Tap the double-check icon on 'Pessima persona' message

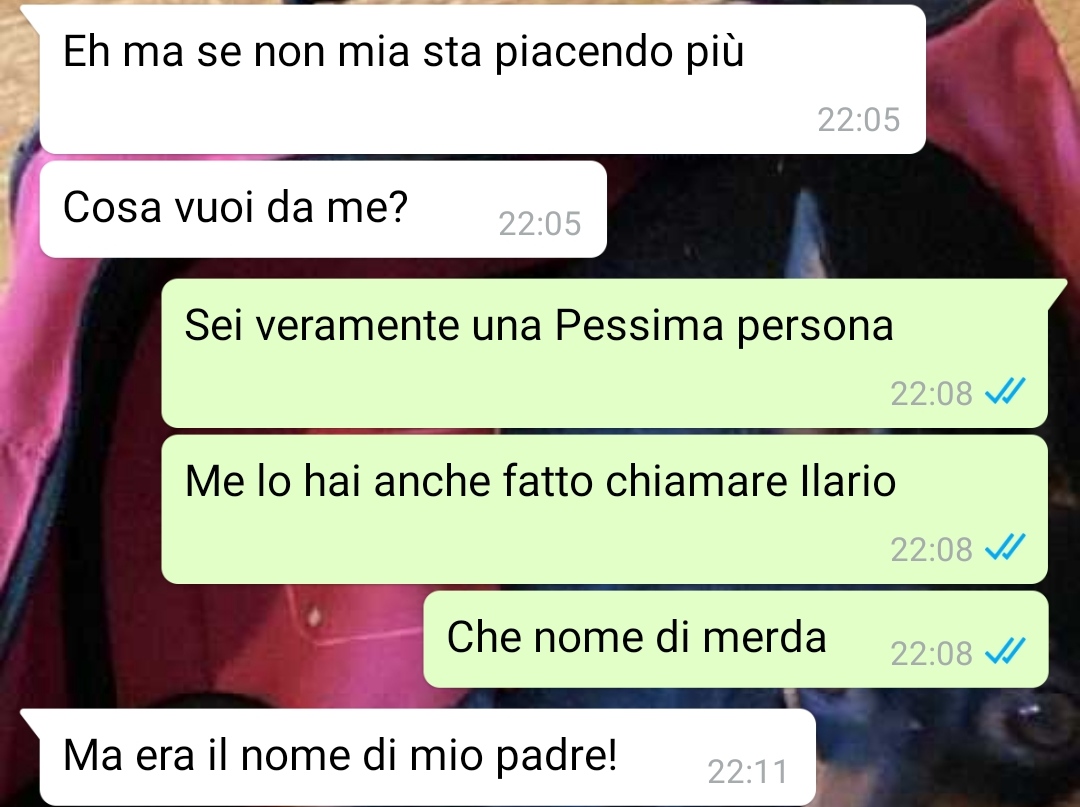pos(1006,392)
